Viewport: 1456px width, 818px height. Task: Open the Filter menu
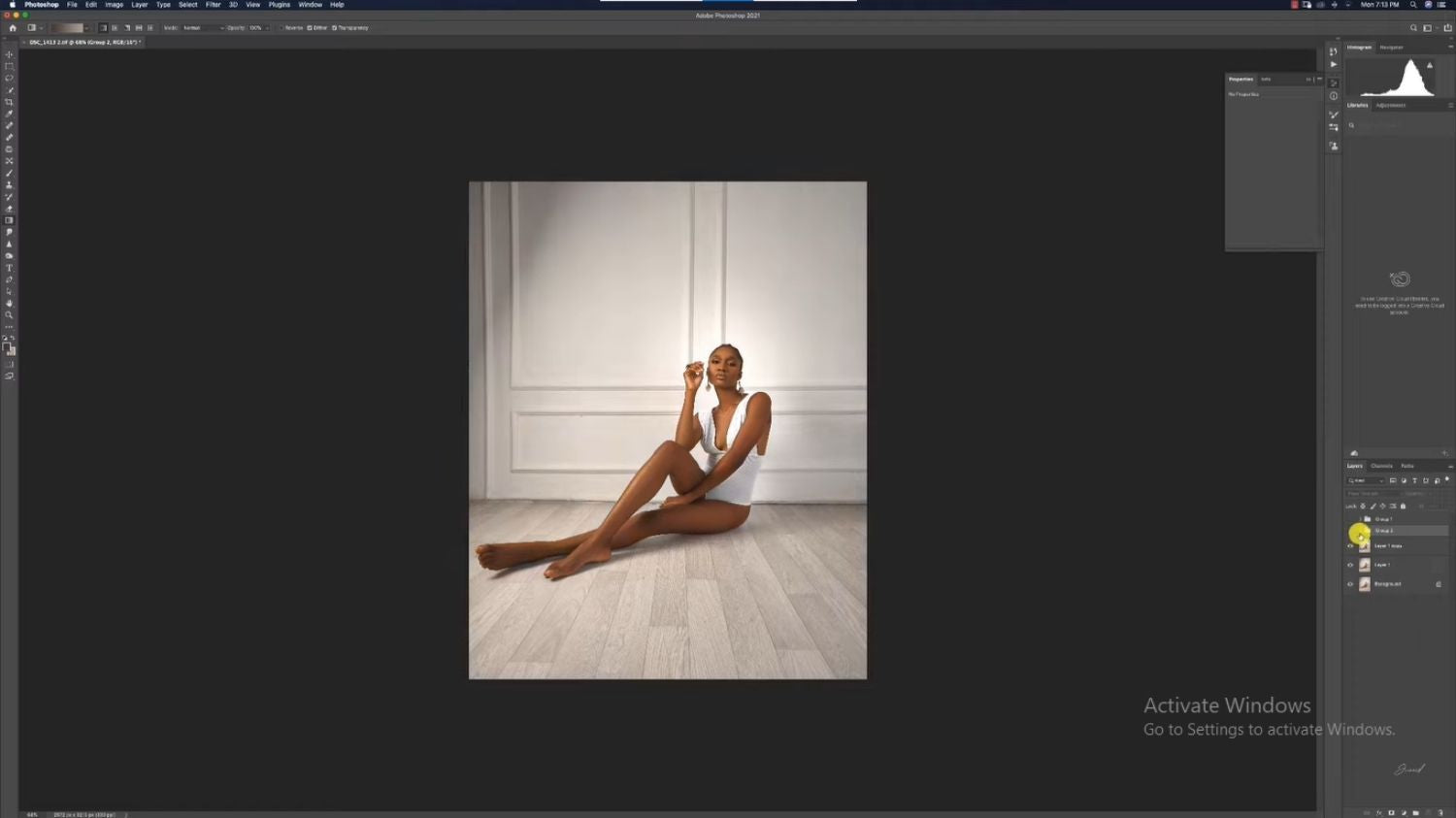[x=213, y=4]
